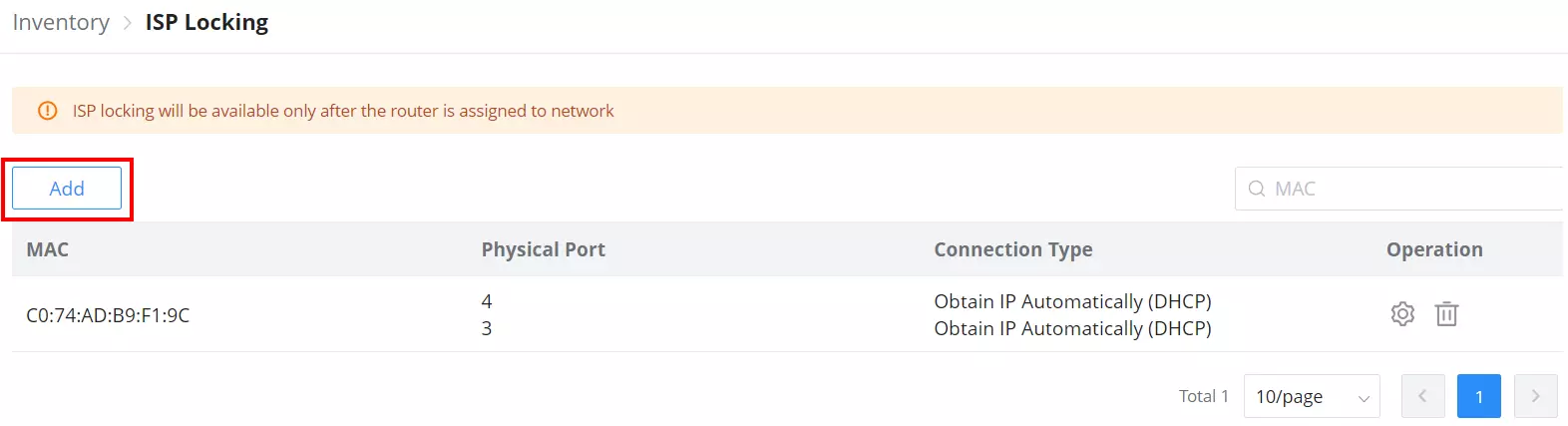Delete the C0:74:AD:B9:F1:9C entry via trash icon
The width and height of the screenshot is (1568, 426).
tap(1446, 314)
